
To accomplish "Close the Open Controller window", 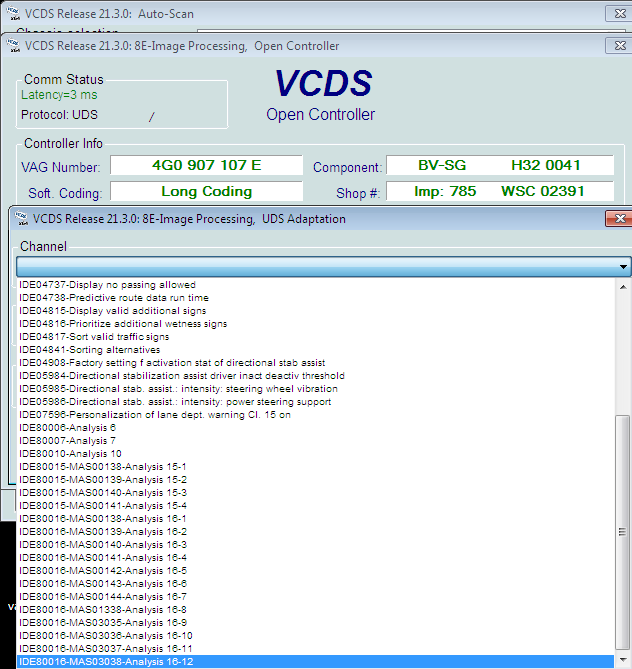I will (x=619, y=46).
